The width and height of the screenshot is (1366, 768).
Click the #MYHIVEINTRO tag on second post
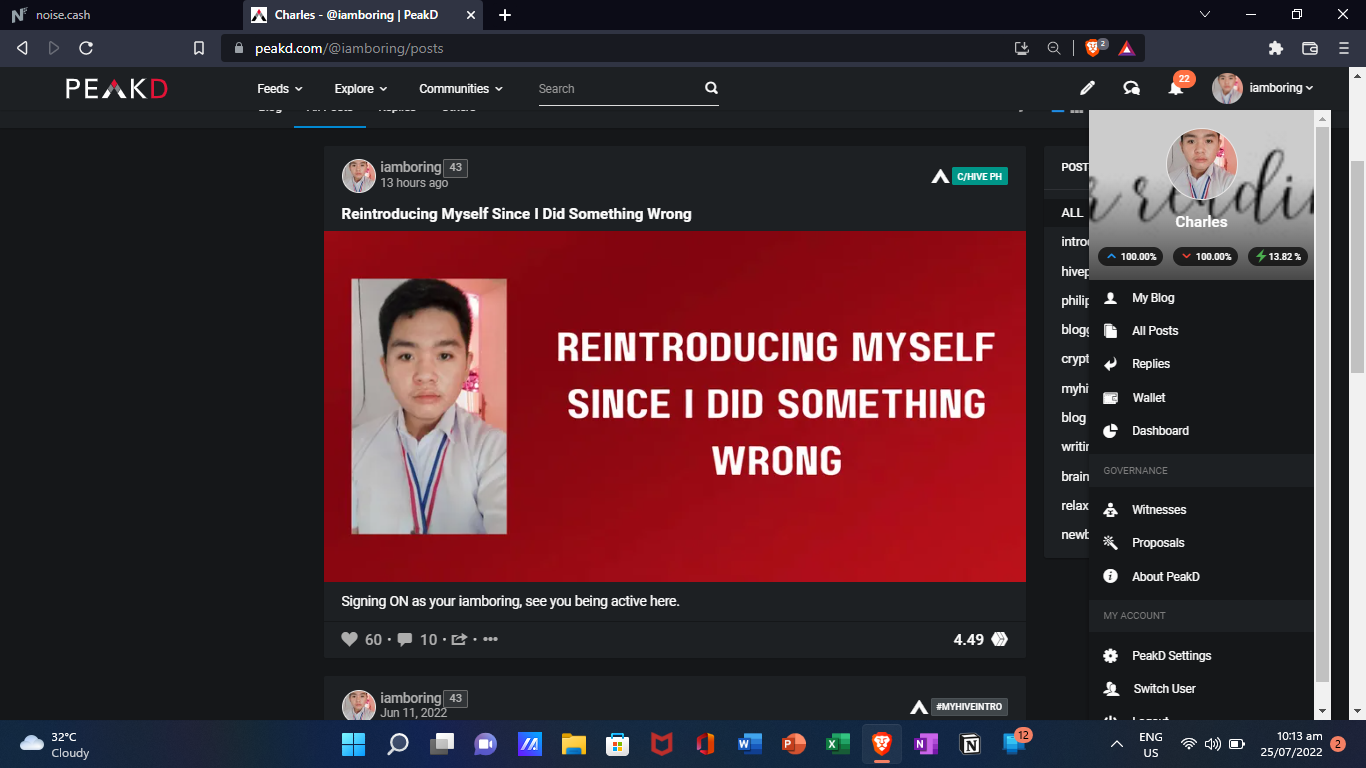[969, 707]
